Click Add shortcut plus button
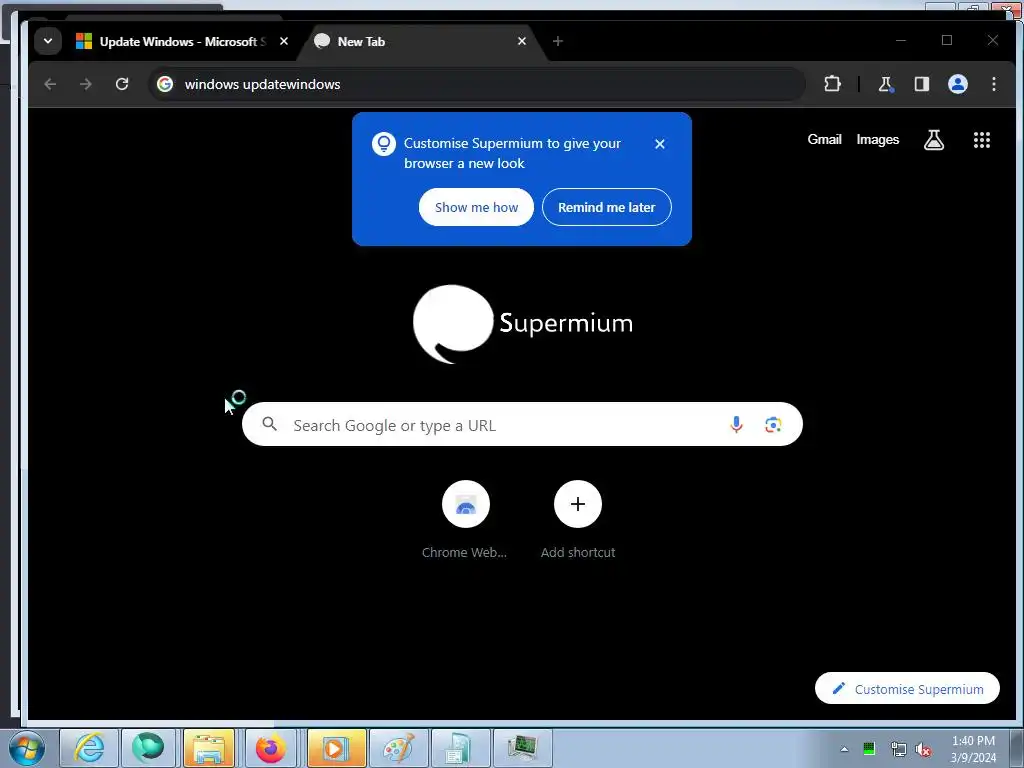This screenshot has height=768, width=1024. point(578,504)
